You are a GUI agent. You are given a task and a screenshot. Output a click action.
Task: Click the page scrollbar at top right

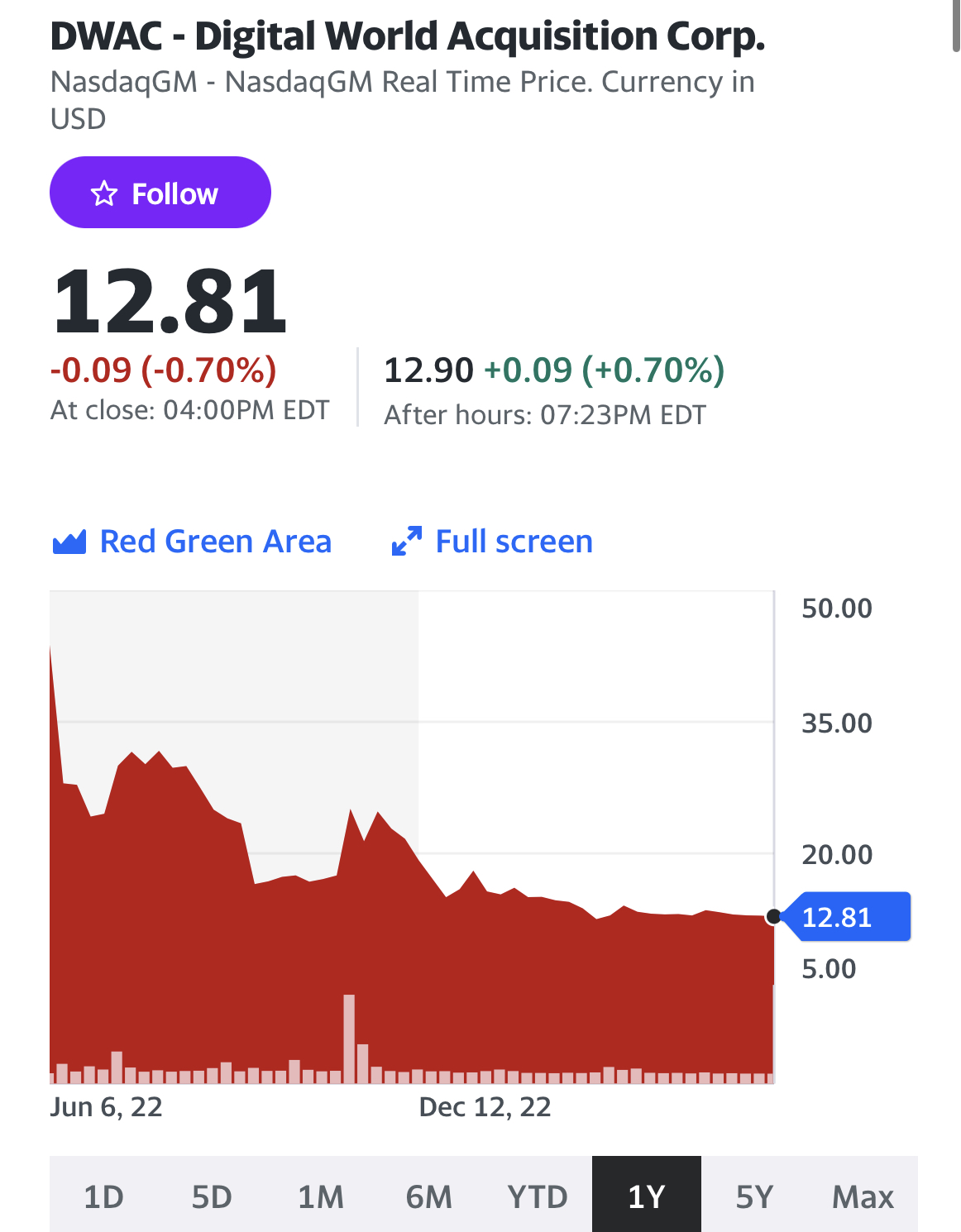[956, 26]
